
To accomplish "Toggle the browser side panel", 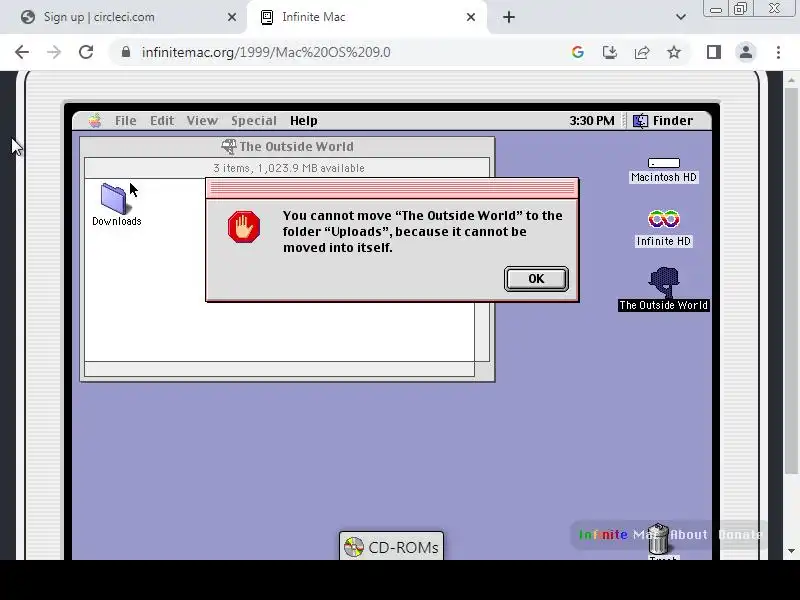I will 714,52.
